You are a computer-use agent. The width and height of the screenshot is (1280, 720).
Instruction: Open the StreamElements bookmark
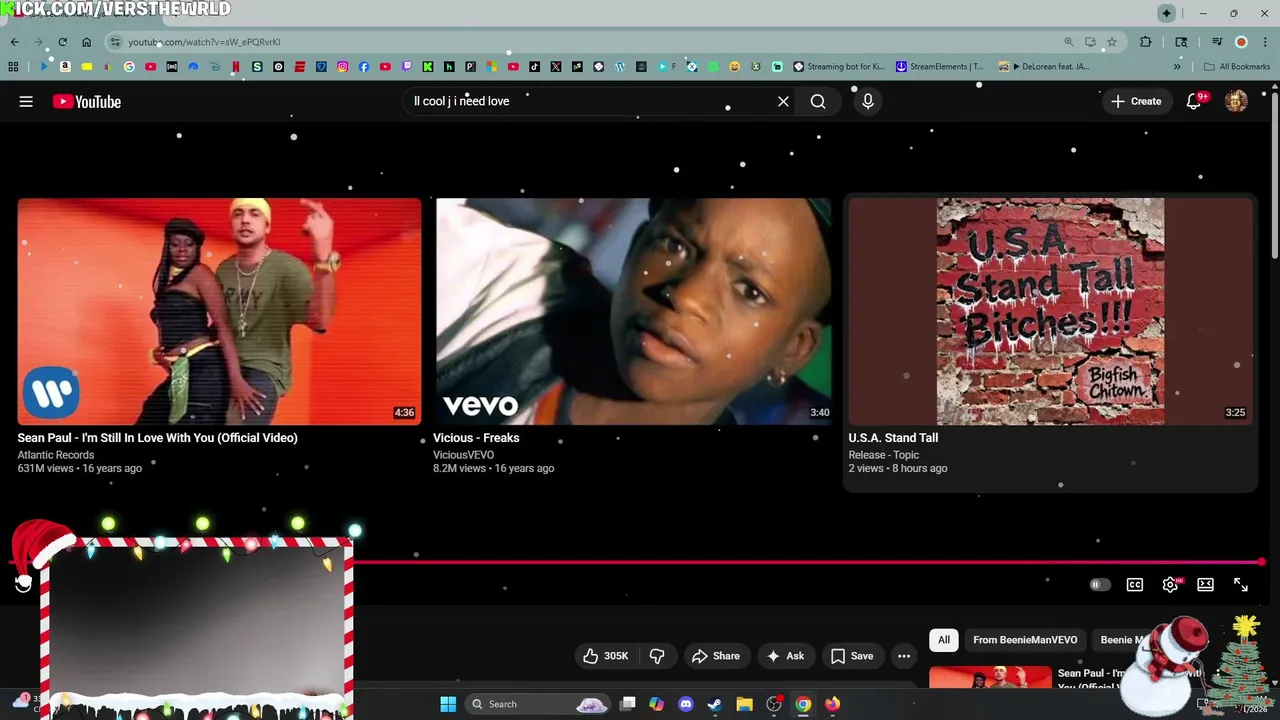coord(939,67)
